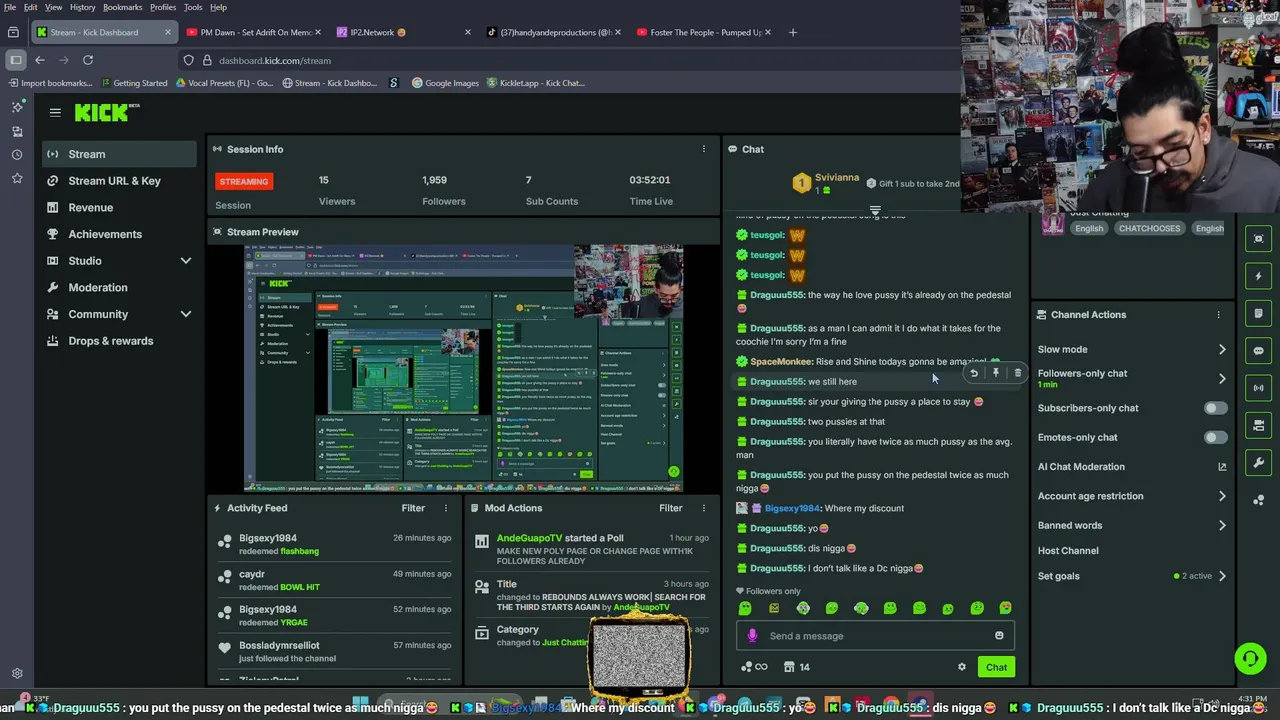Click Bigsexy1984 username in 'Where my discount' message
Viewport: 1280px width, 720px height.
[792, 508]
